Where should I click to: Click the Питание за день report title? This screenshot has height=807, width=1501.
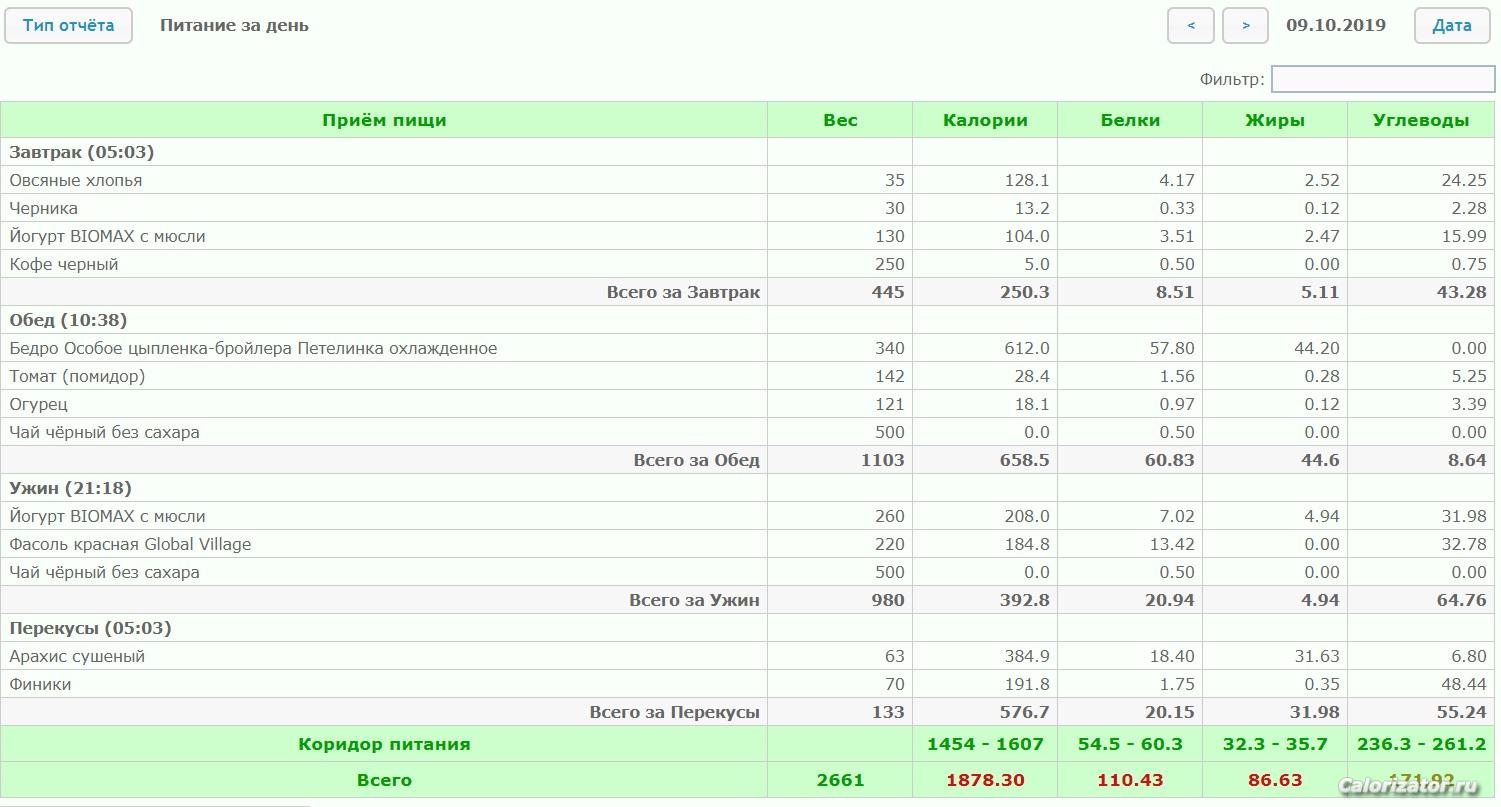(234, 26)
